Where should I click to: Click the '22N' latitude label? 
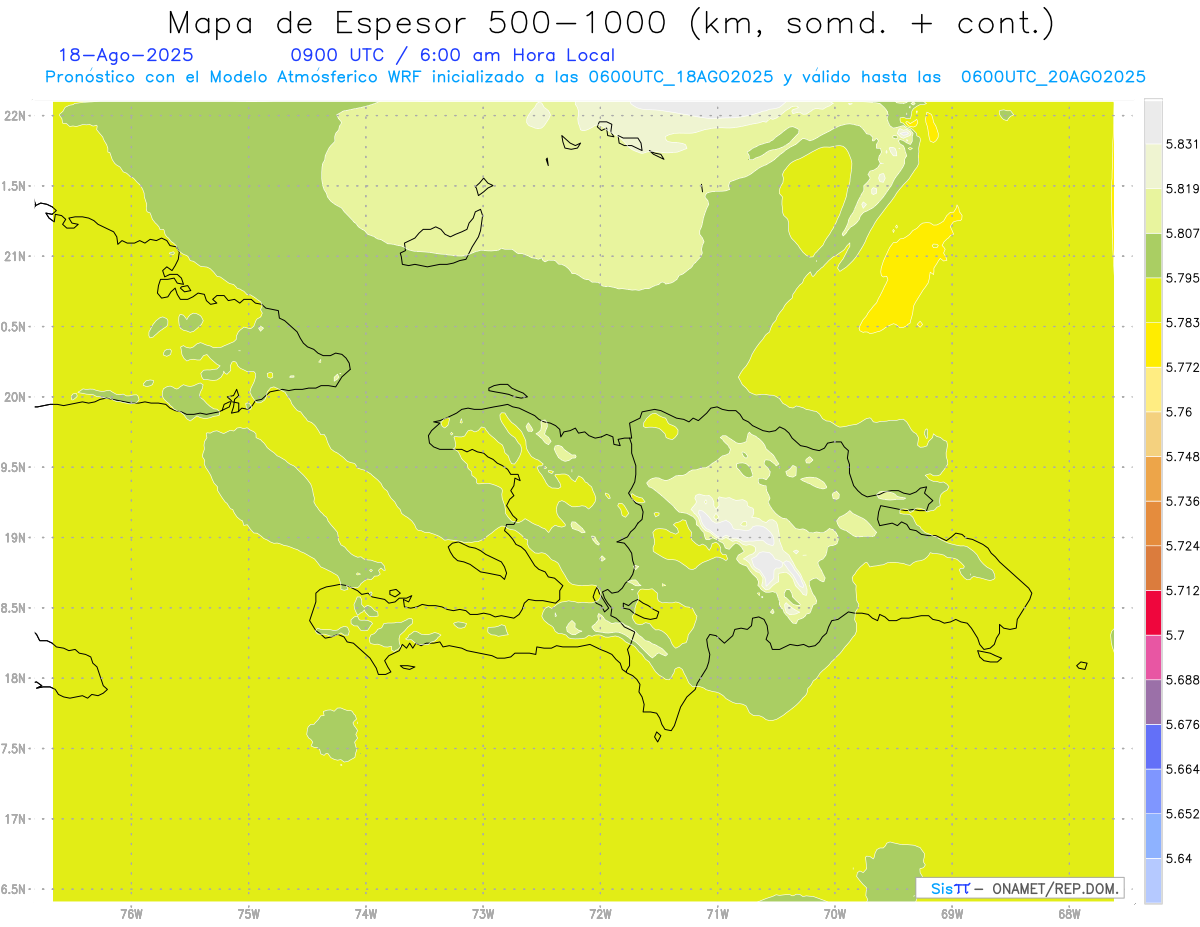point(15,116)
